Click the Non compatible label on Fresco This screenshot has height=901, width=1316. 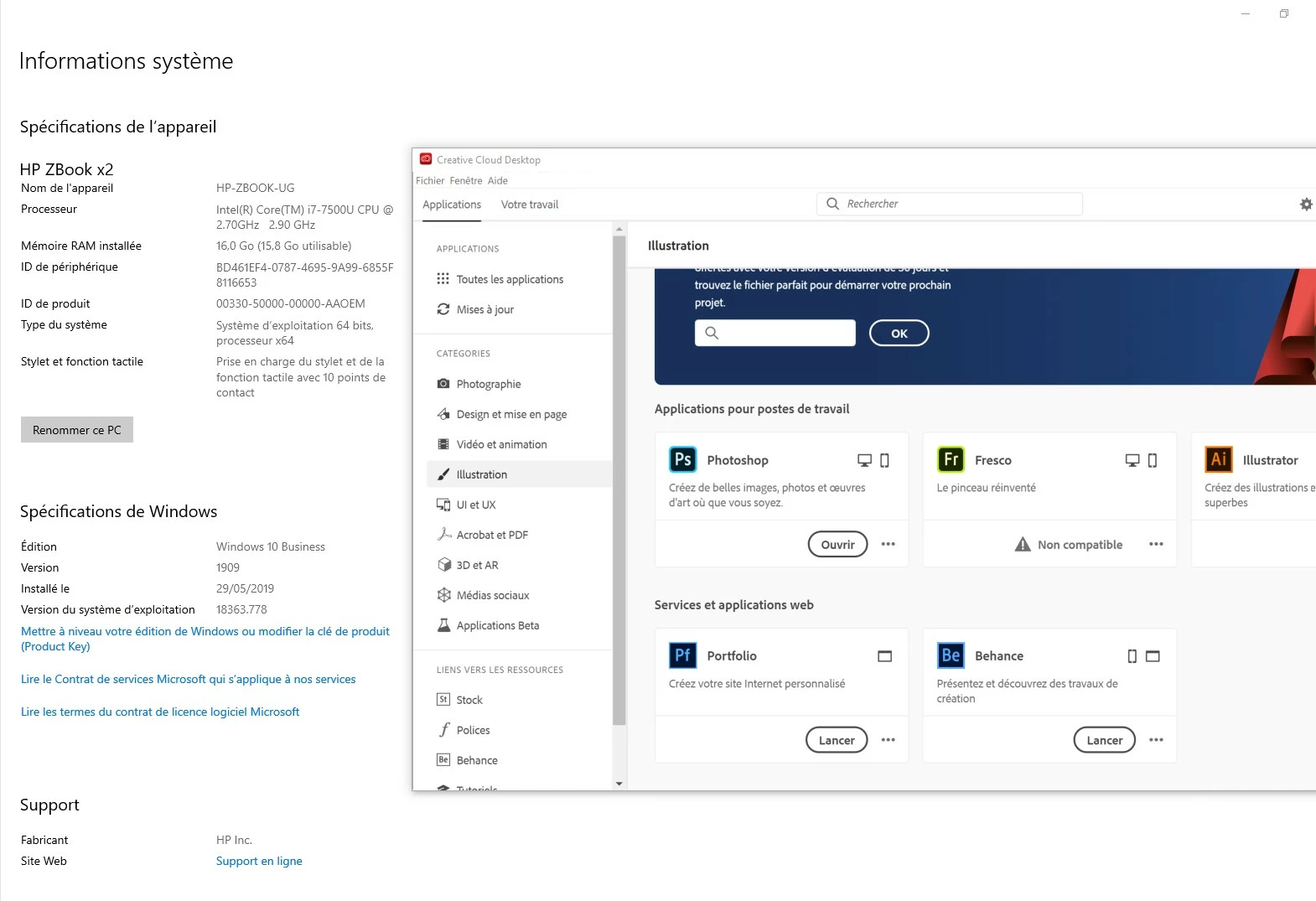(x=1080, y=545)
